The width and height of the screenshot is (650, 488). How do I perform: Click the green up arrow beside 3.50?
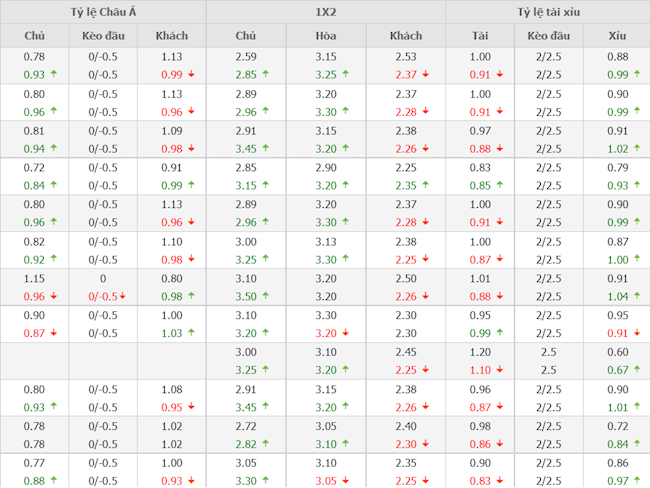[x=268, y=296]
